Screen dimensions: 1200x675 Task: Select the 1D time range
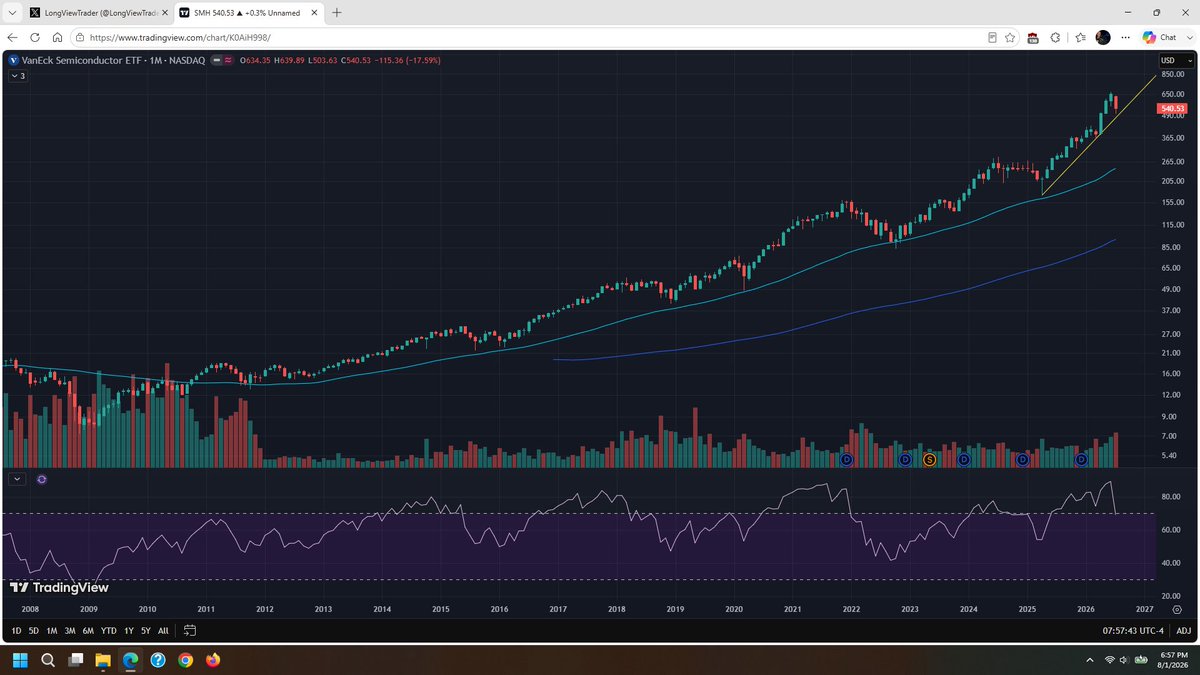(16, 631)
